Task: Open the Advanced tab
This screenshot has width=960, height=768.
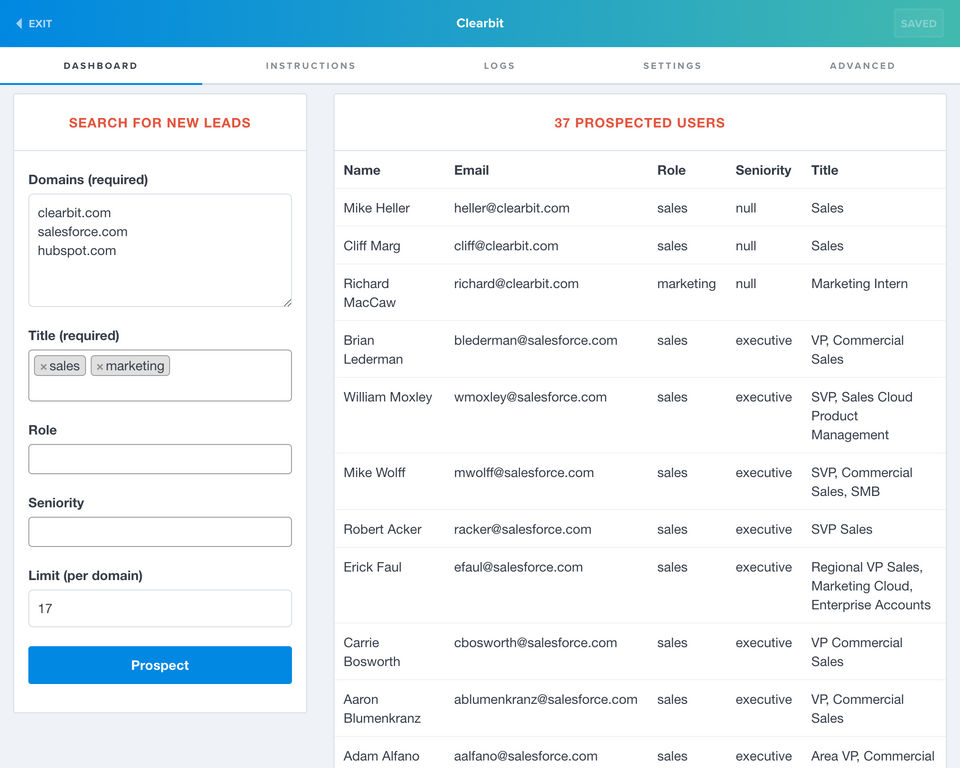Action: pos(862,66)
